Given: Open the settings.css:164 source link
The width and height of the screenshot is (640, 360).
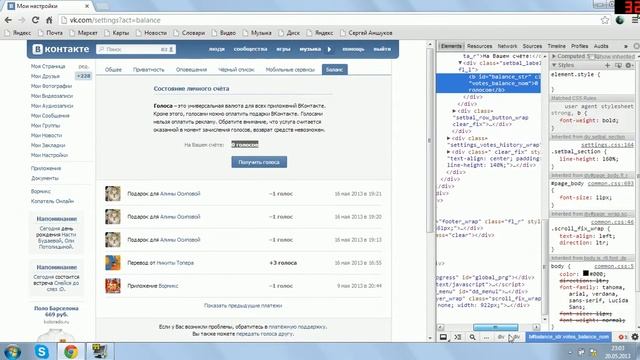Looking at the screenshot, I should [x=607, y=145].
